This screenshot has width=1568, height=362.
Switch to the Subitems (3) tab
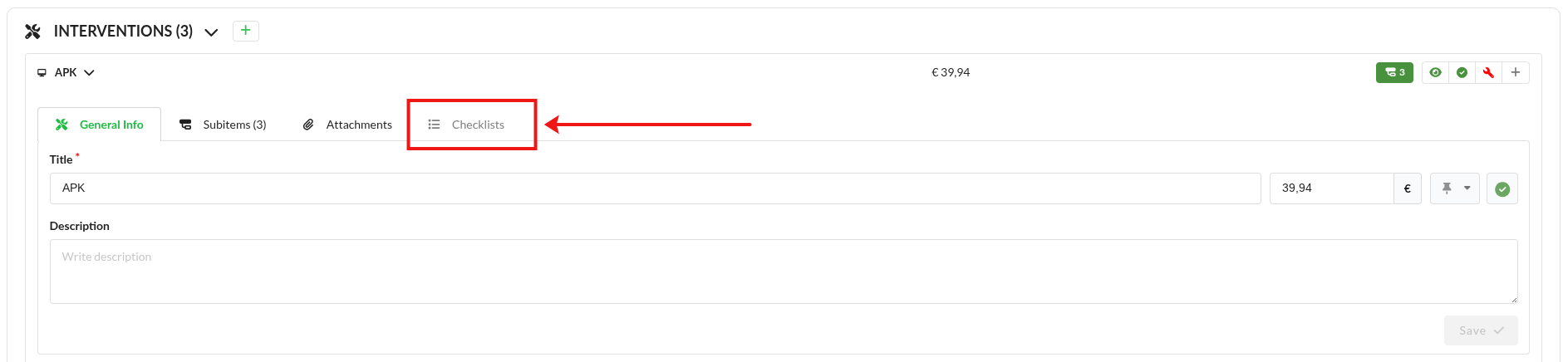click(x=224, y=125)
